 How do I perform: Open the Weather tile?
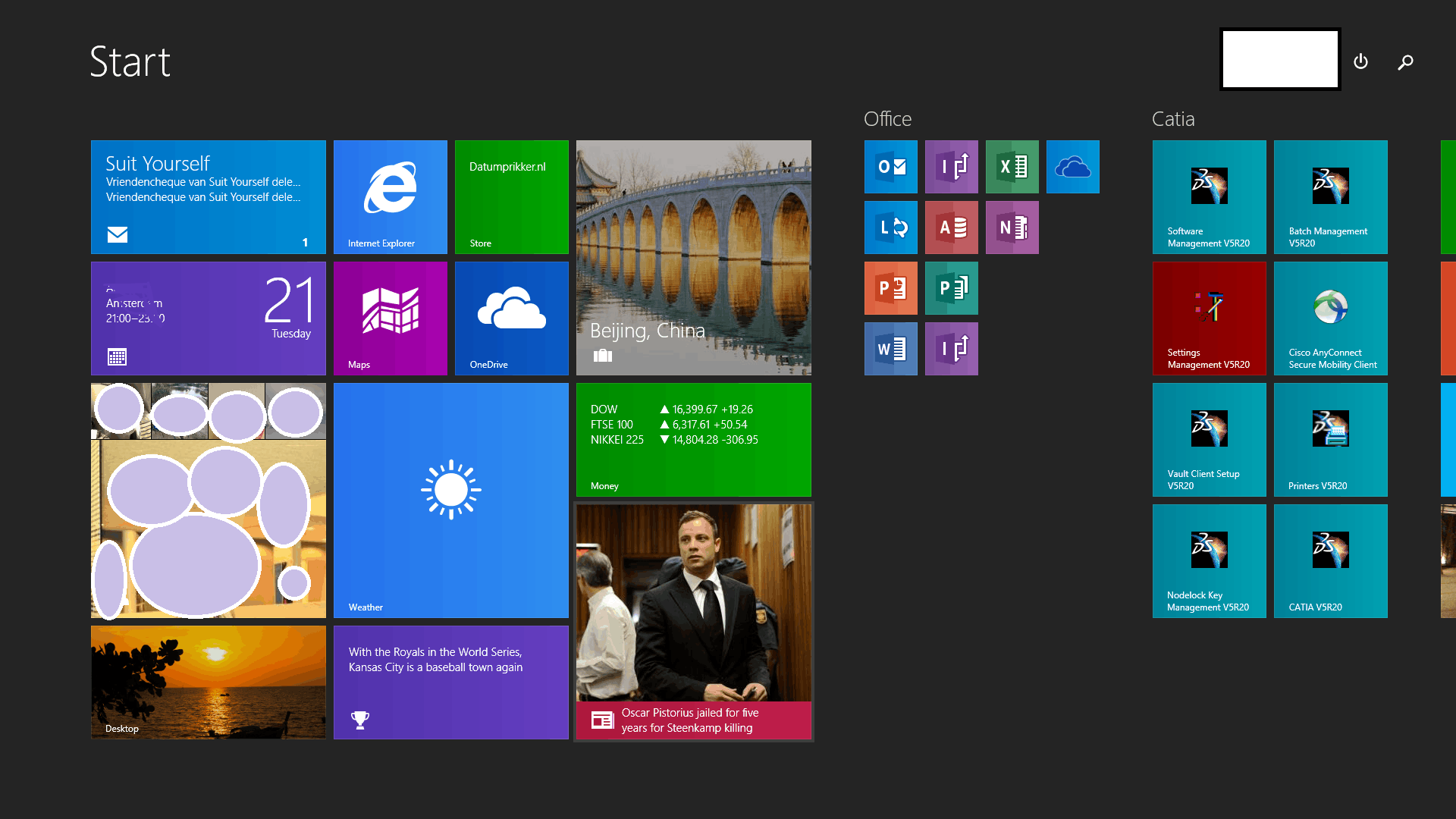pyautogui.click(x=450, y=500)
